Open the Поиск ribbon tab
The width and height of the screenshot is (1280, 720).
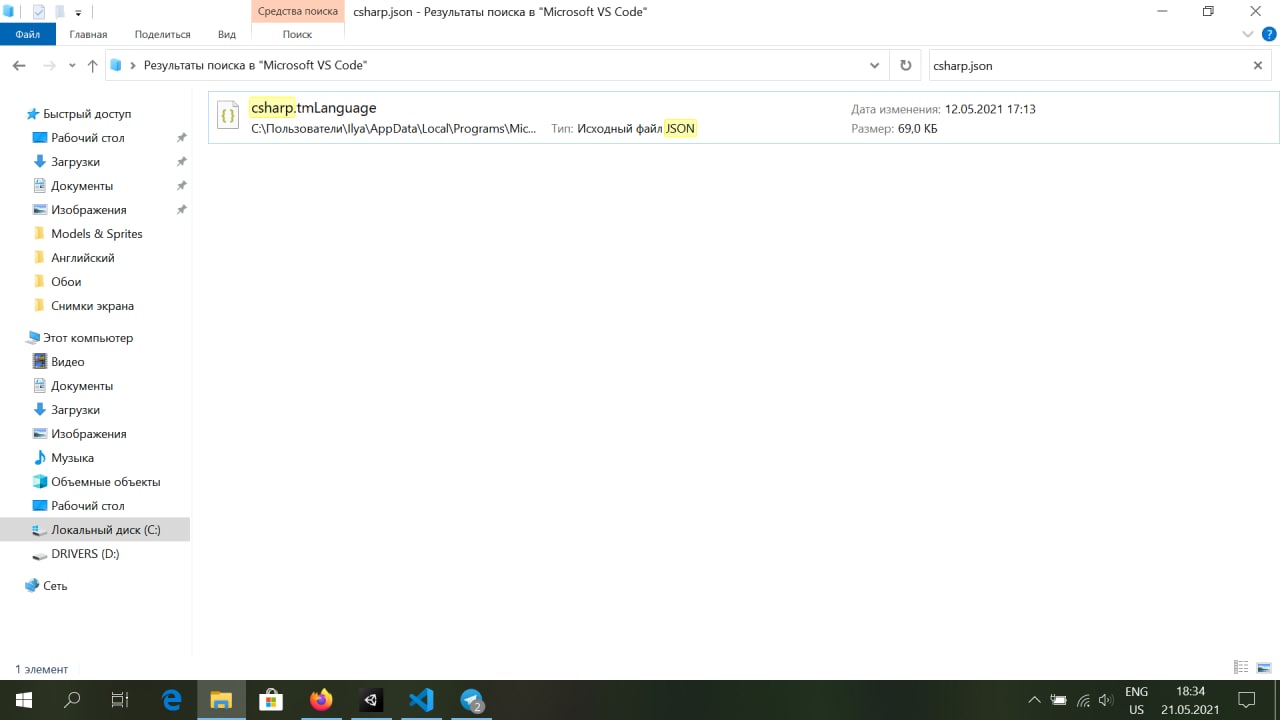tap(297, 34)
